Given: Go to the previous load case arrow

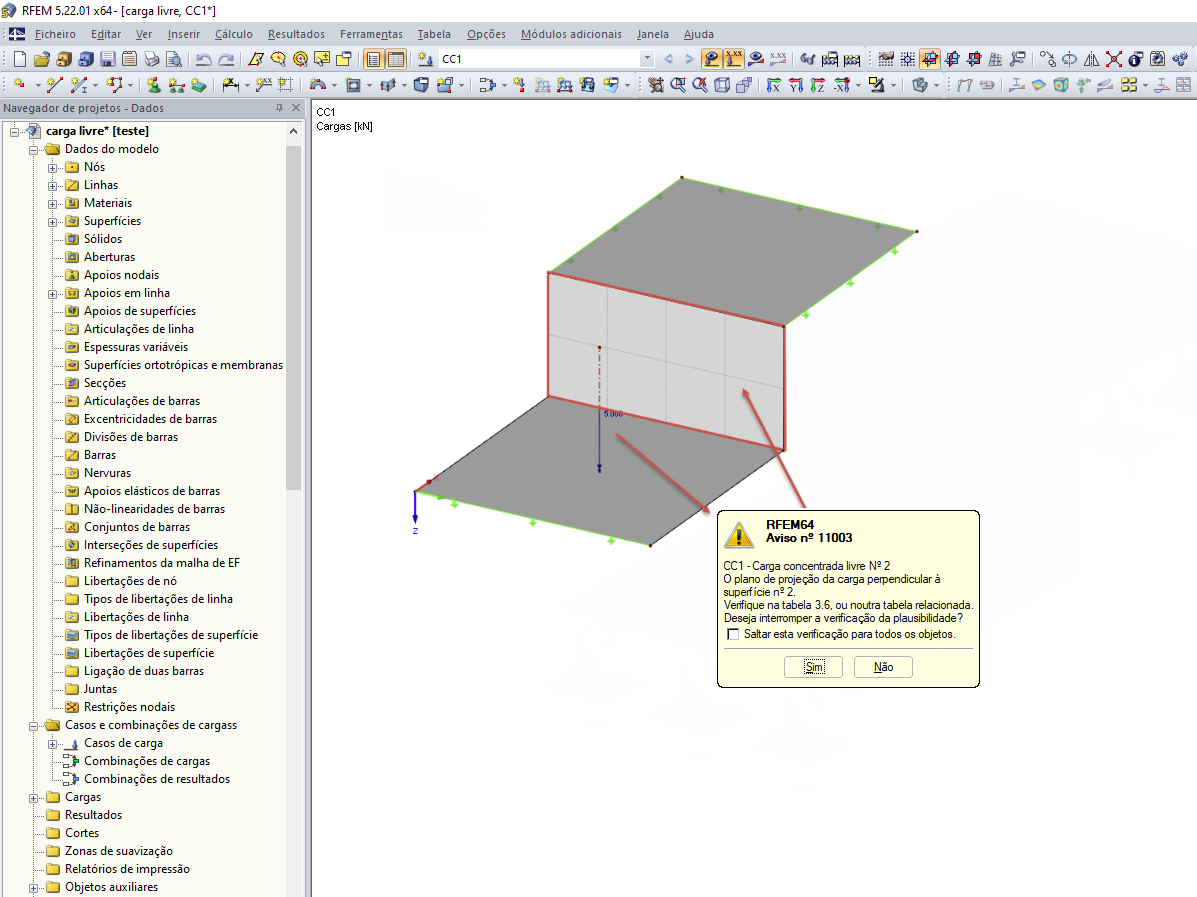Looking at the screenshot, I should click(x=668, y=59).
